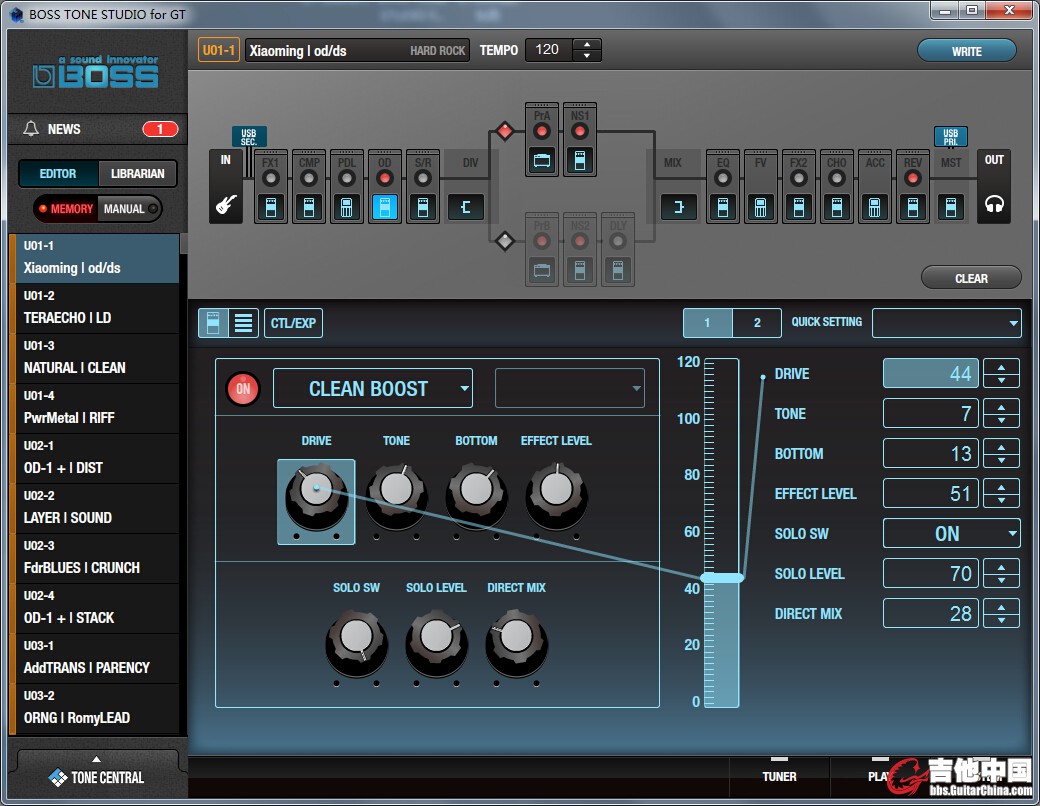This screenshot has height=806, width=1040.
Task: Select the MST master block icon
Action: click(950, 207)
